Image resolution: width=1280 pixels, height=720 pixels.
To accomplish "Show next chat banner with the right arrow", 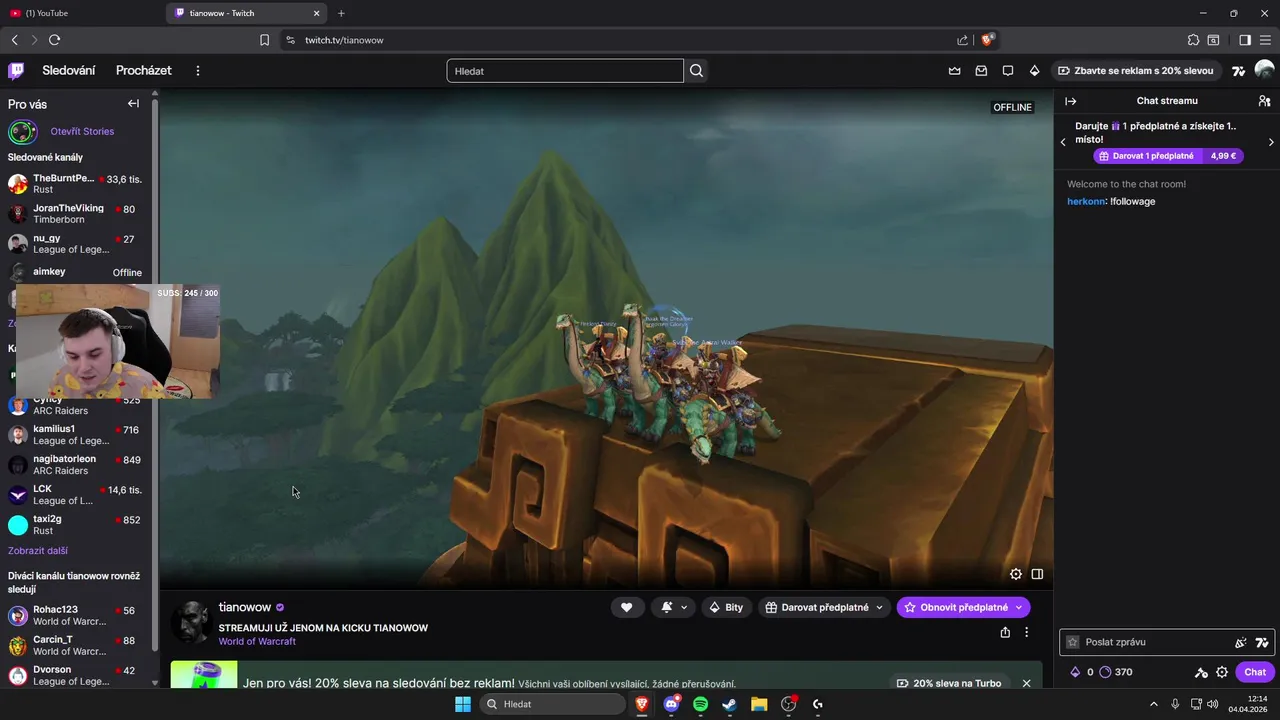I will [1271, 142].
